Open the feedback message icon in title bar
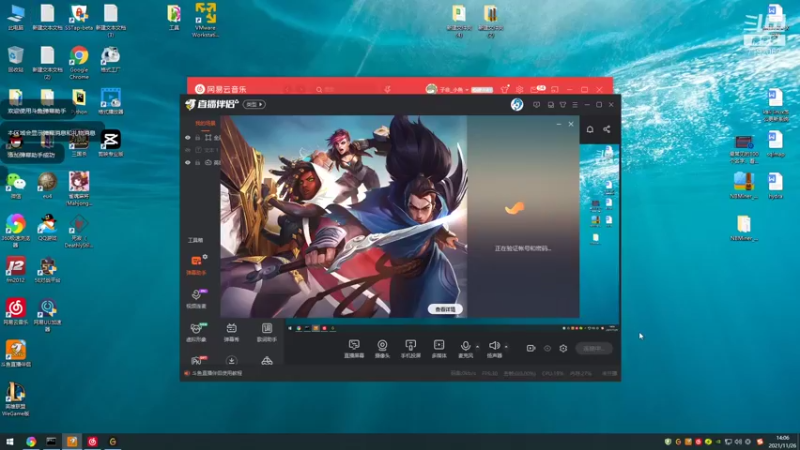800x450 pixels. [x=536, y=105]
